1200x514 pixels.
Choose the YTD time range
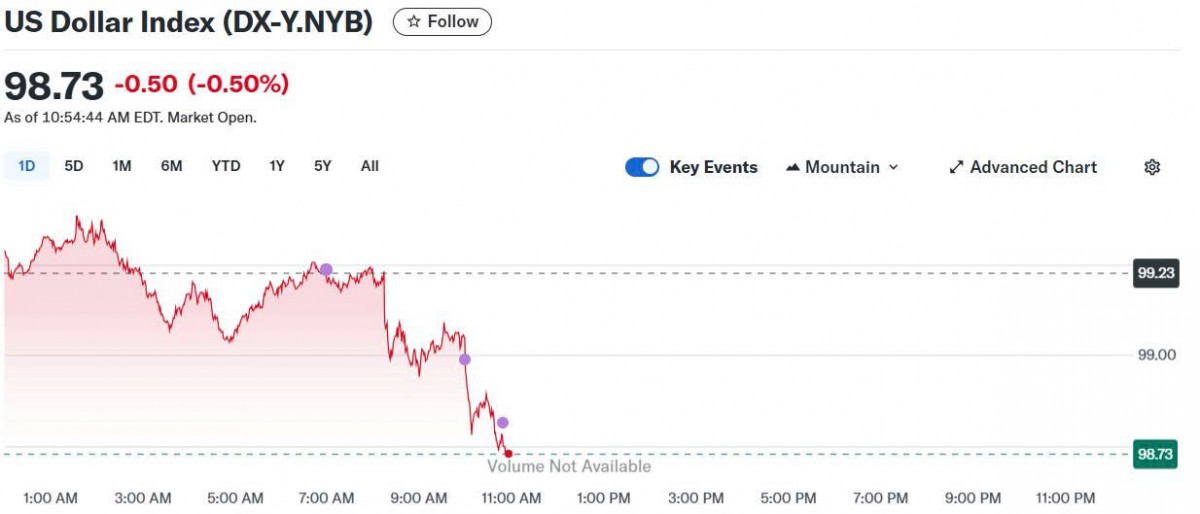[x=226, y=166]
